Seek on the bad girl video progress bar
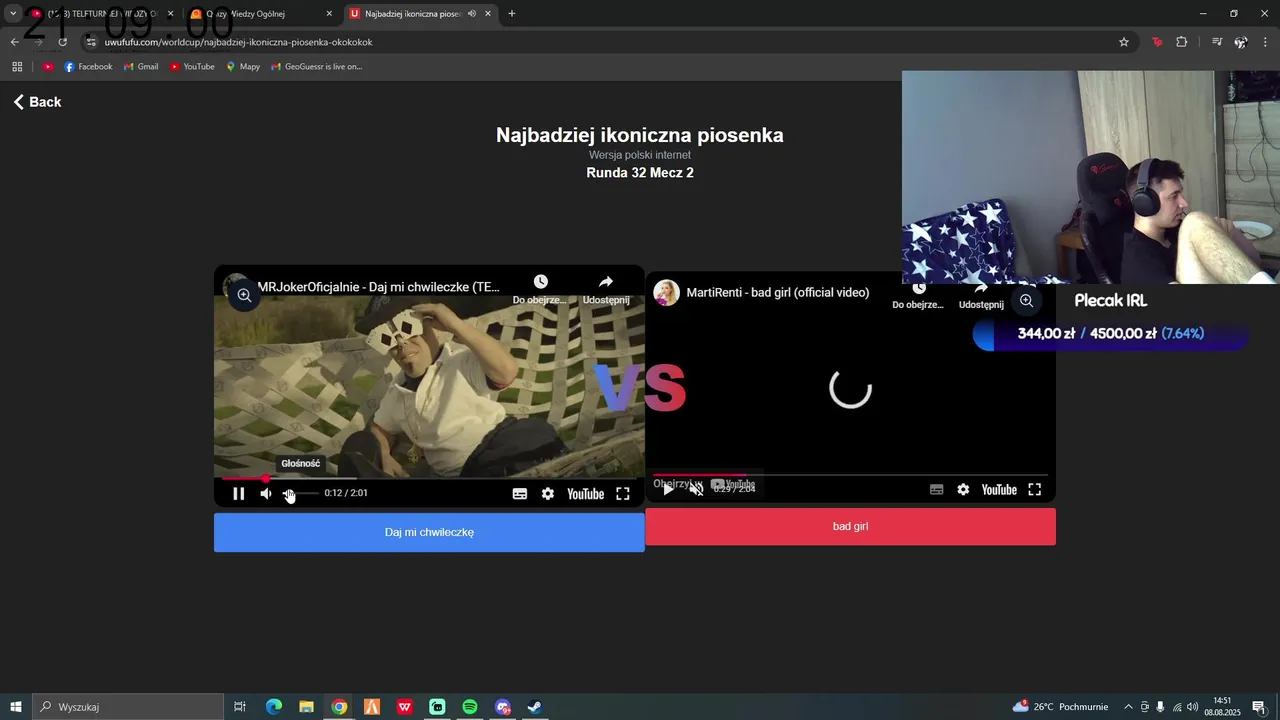This screenshot has height=720, width=1280. pos(850,475)
